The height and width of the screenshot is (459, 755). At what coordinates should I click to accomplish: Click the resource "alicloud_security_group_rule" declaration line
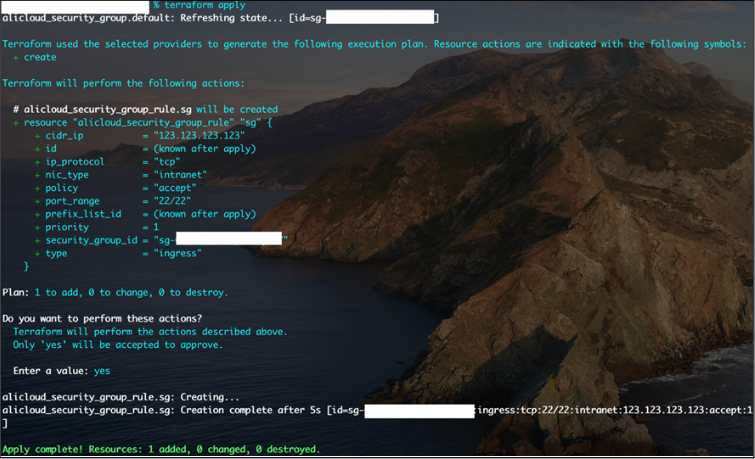tap(145, 122)
